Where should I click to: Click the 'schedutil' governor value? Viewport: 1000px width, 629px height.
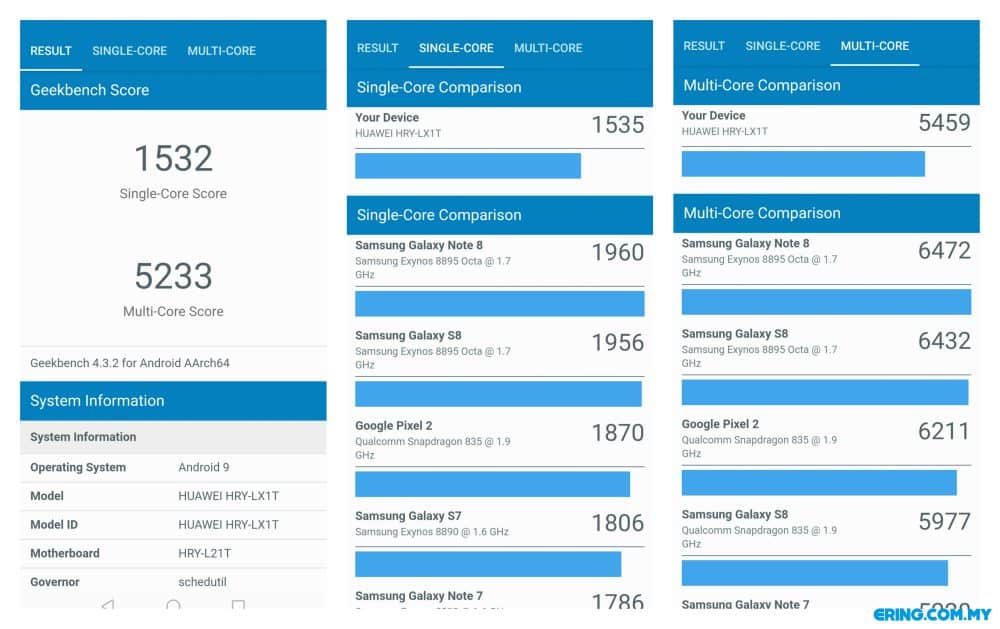click(202, 582)
